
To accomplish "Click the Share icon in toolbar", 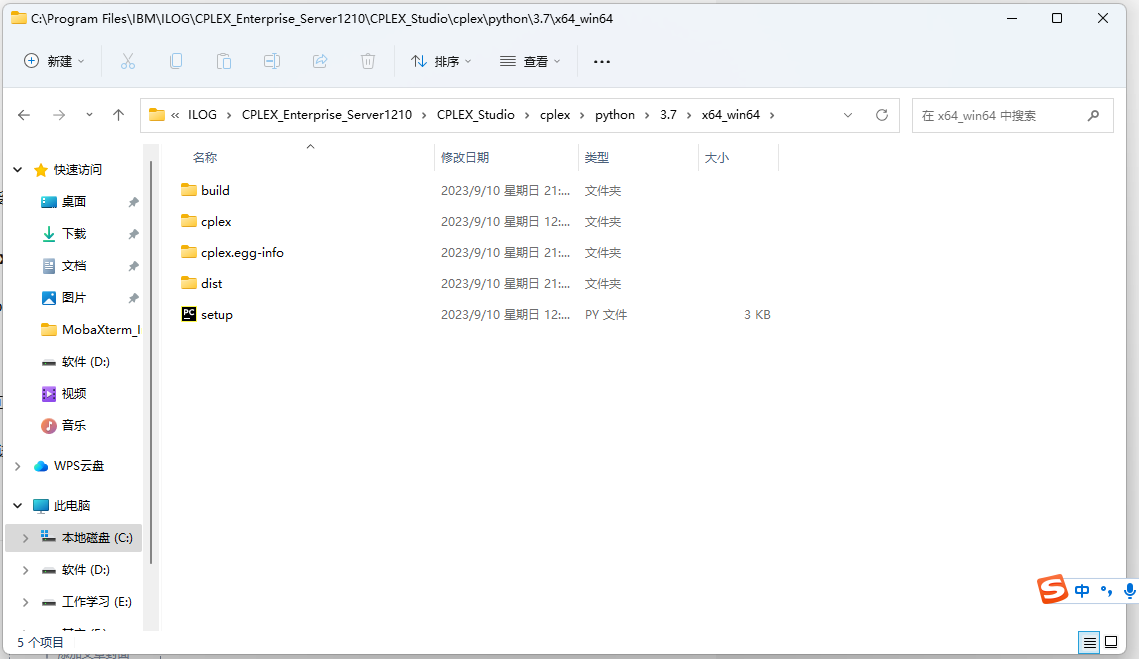I will pos(320,62).
